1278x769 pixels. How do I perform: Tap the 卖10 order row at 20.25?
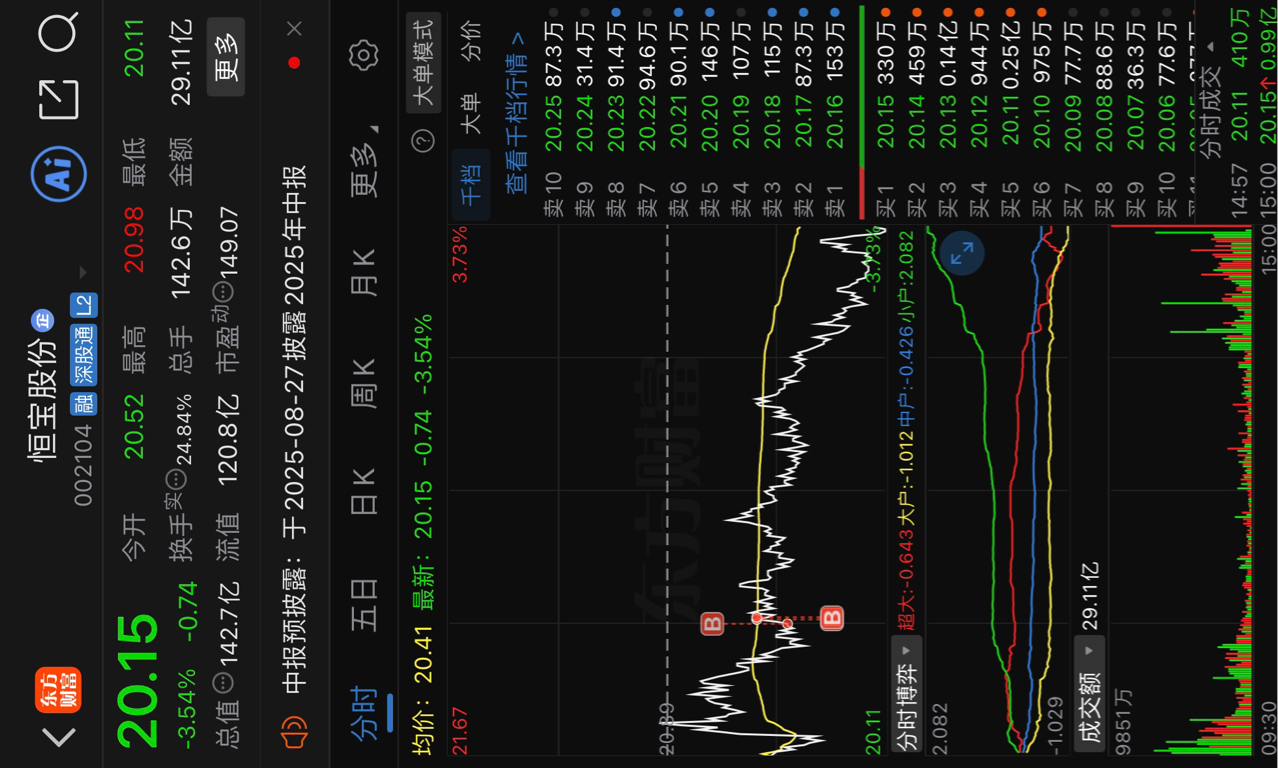point(553,113)
